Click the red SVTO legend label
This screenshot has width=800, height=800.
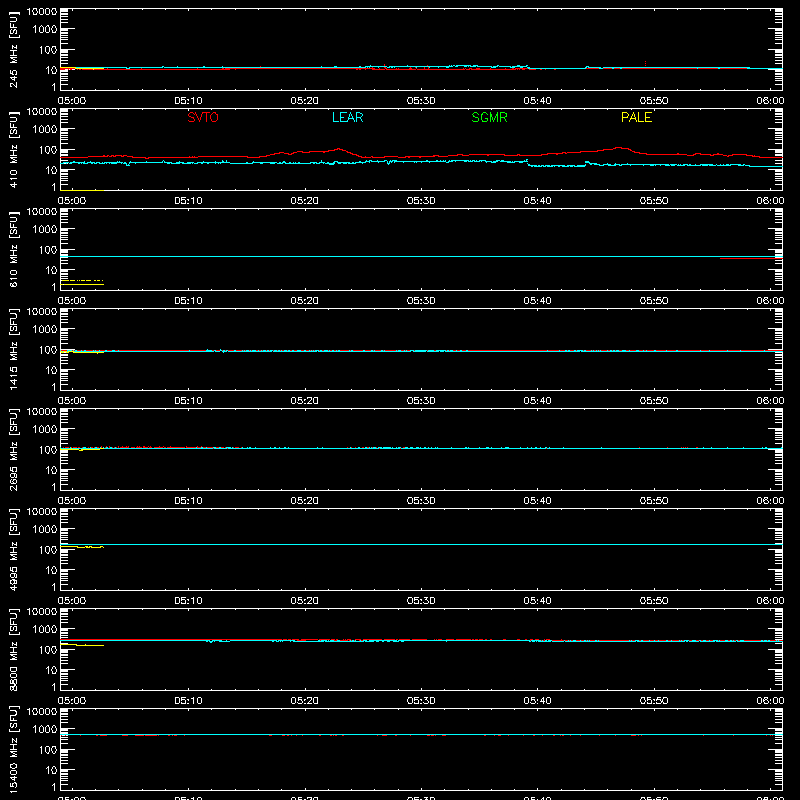203,117
